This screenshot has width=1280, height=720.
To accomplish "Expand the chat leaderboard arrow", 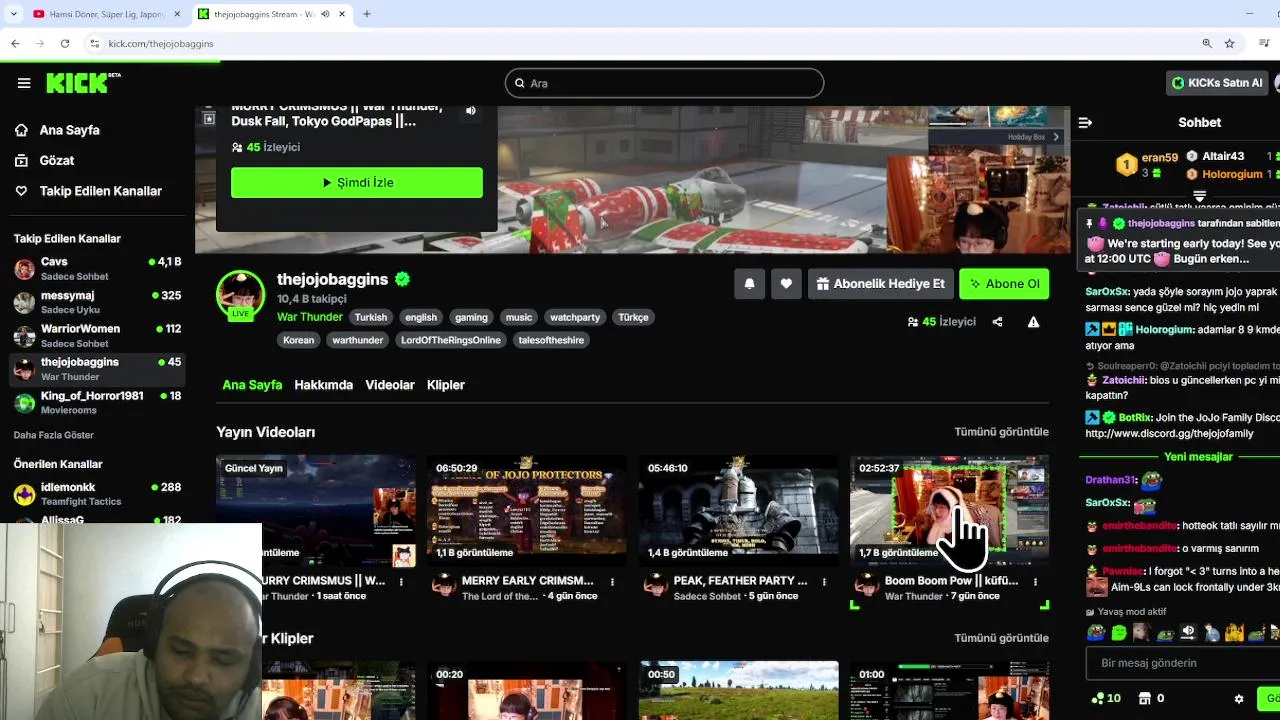I will click(x=1199, y=197).
